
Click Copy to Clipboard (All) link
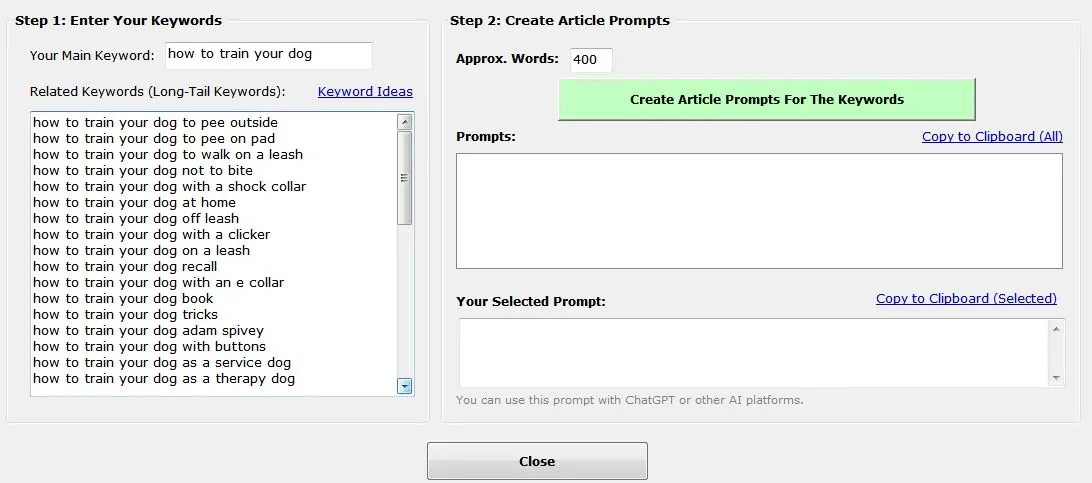point(992,136)
